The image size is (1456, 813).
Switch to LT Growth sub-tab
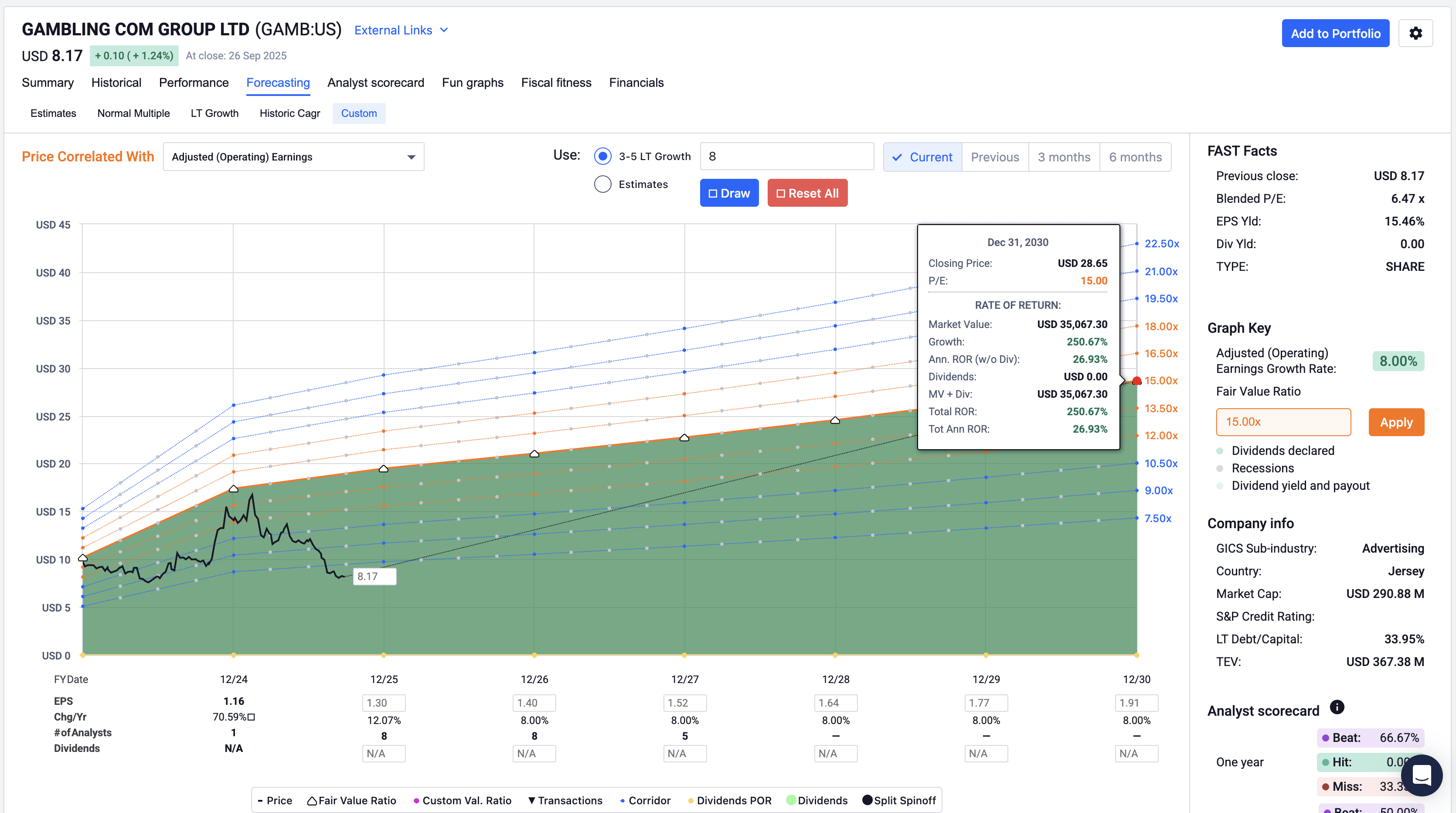(214, 113)
